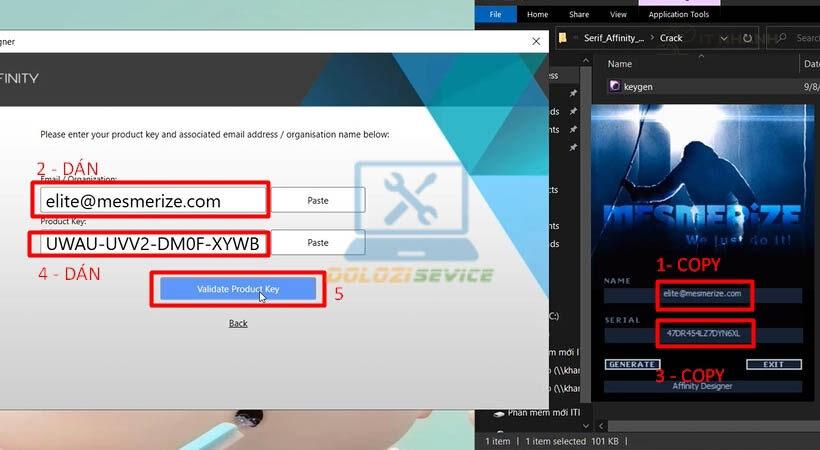The height and width of the screenshot is (450, 820).
Task: Open the Application Tools ribbon tab
Action: pyautogui.click(x=679, y=15)
